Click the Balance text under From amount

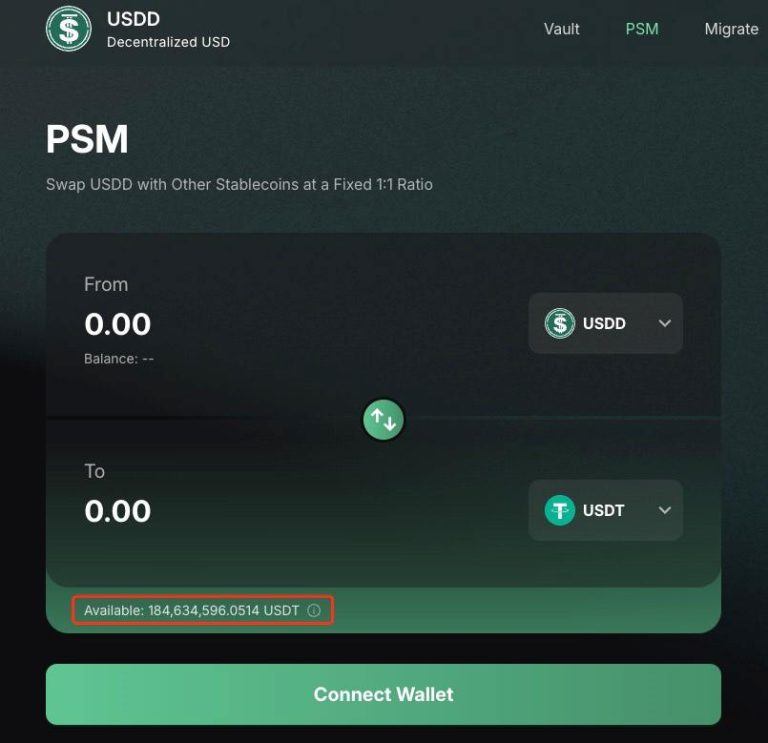coord(119,358)
